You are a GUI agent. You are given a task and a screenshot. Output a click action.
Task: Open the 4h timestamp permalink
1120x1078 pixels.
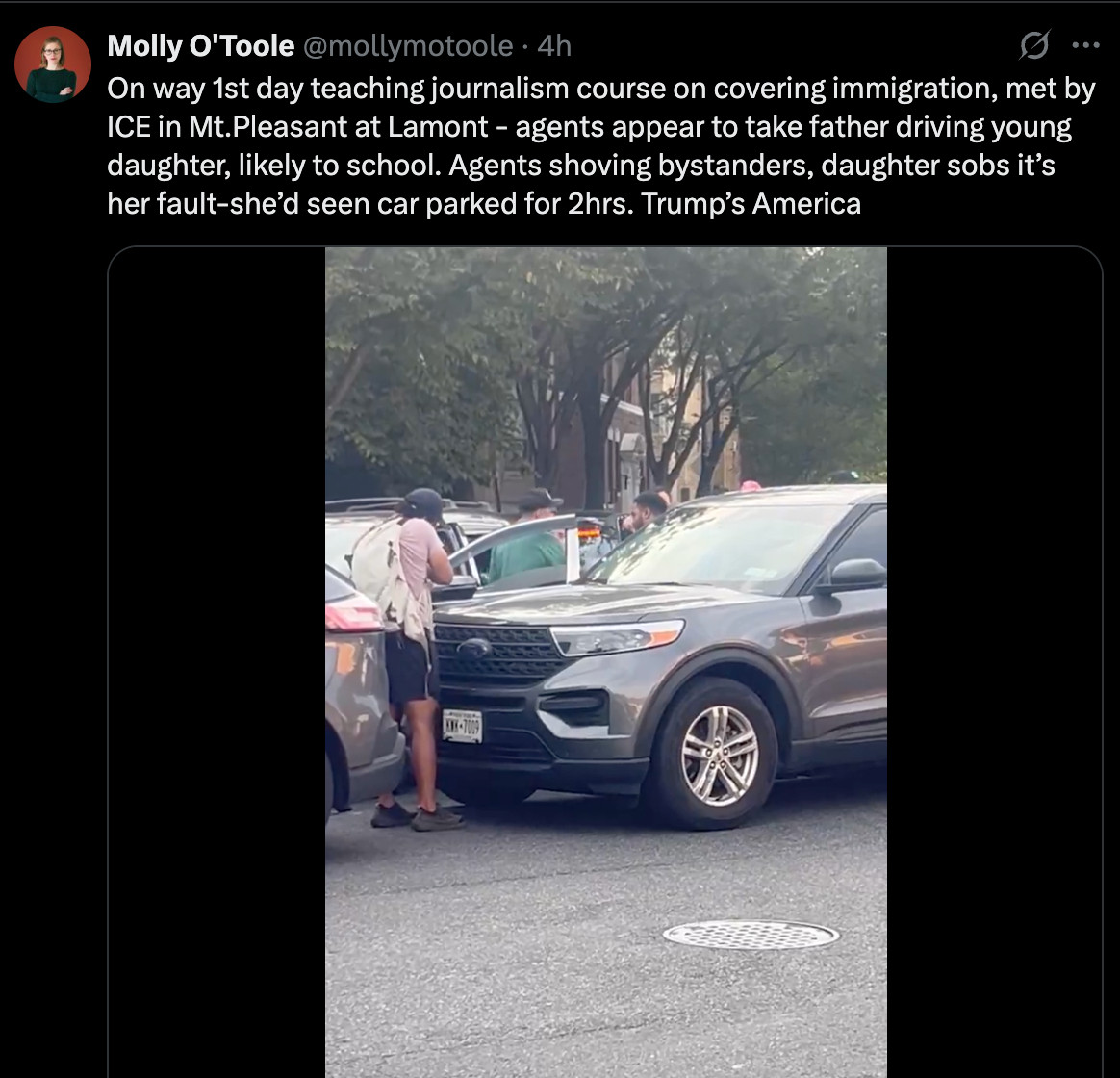click(x=554, y=46)
